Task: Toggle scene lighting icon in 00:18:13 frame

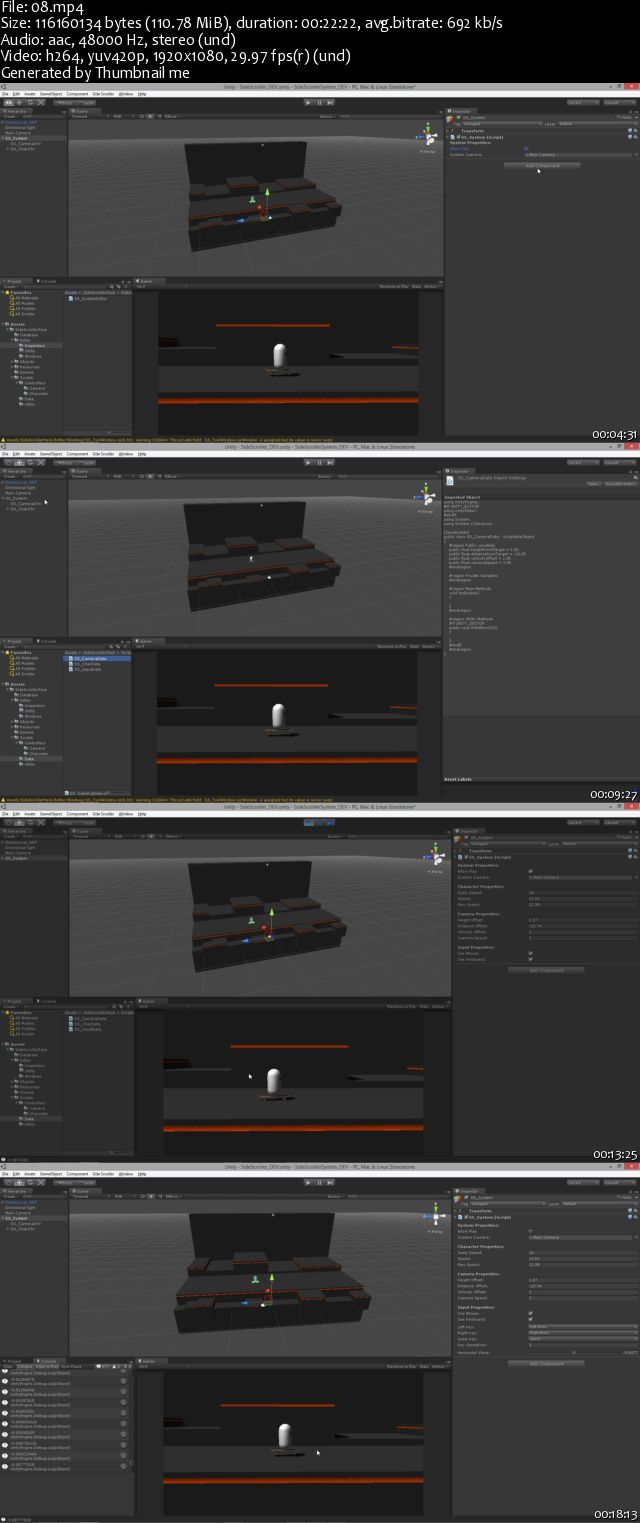Action: (149, 1196)
